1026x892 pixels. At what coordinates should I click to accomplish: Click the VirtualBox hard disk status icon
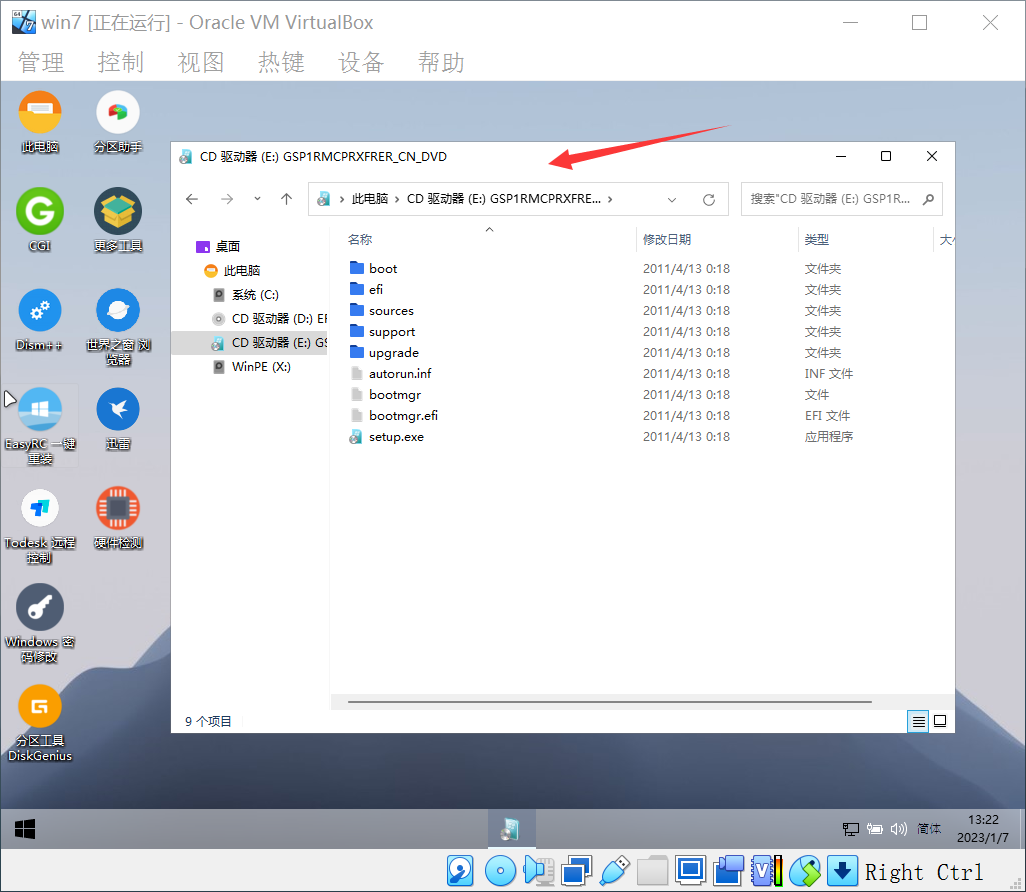460,871
